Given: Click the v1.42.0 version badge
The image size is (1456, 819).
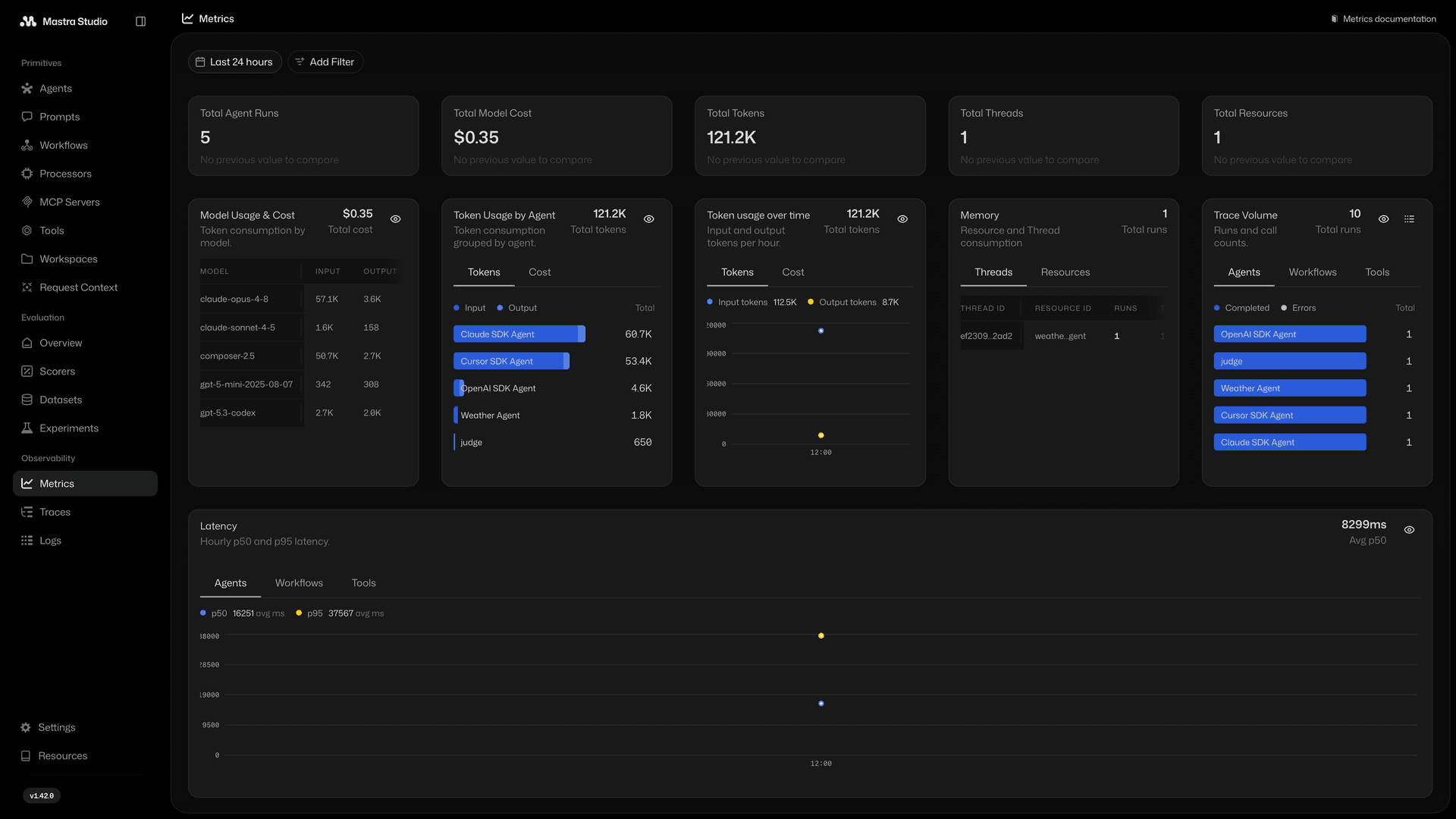Looking at the screenshot, I should click(x=42, y=795).
